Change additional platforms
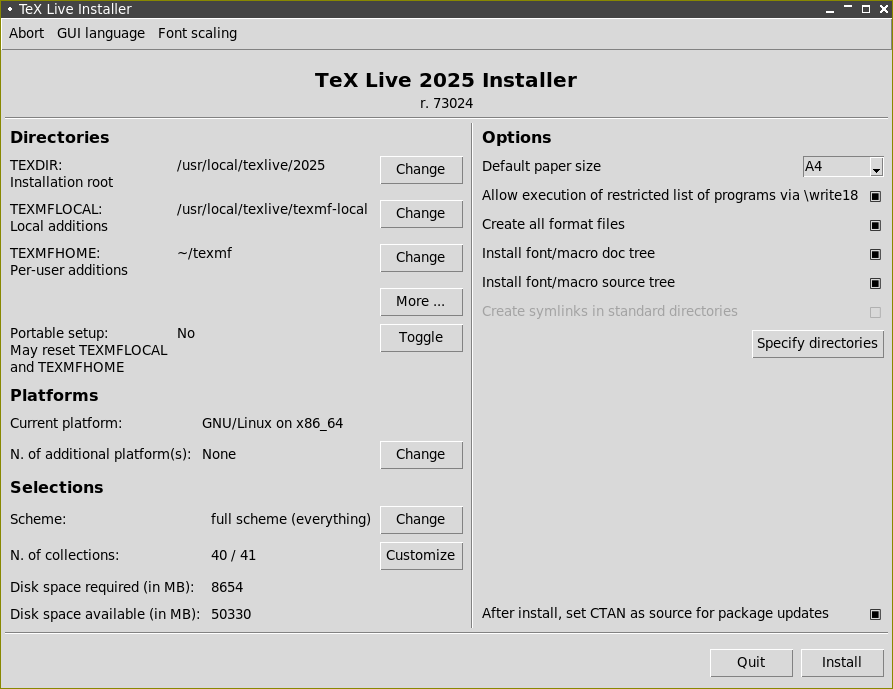 pyautogui.click(x=421, y=455)
